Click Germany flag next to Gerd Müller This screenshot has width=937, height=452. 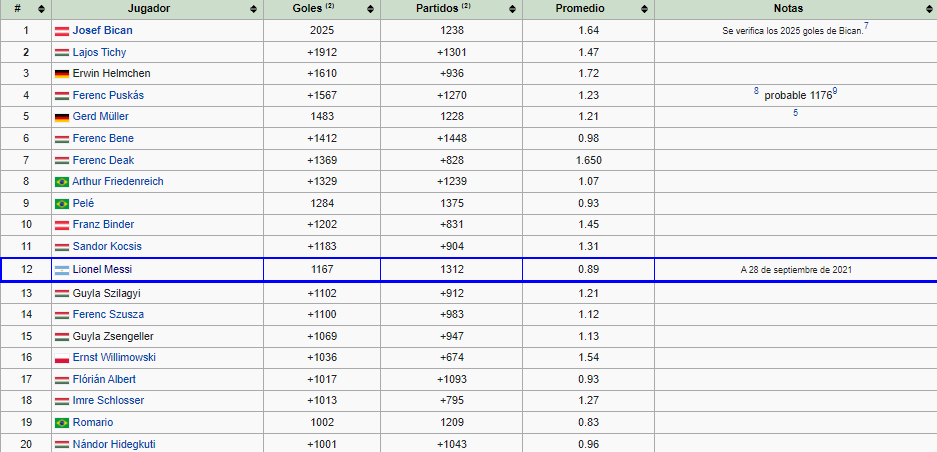[62, 117]
